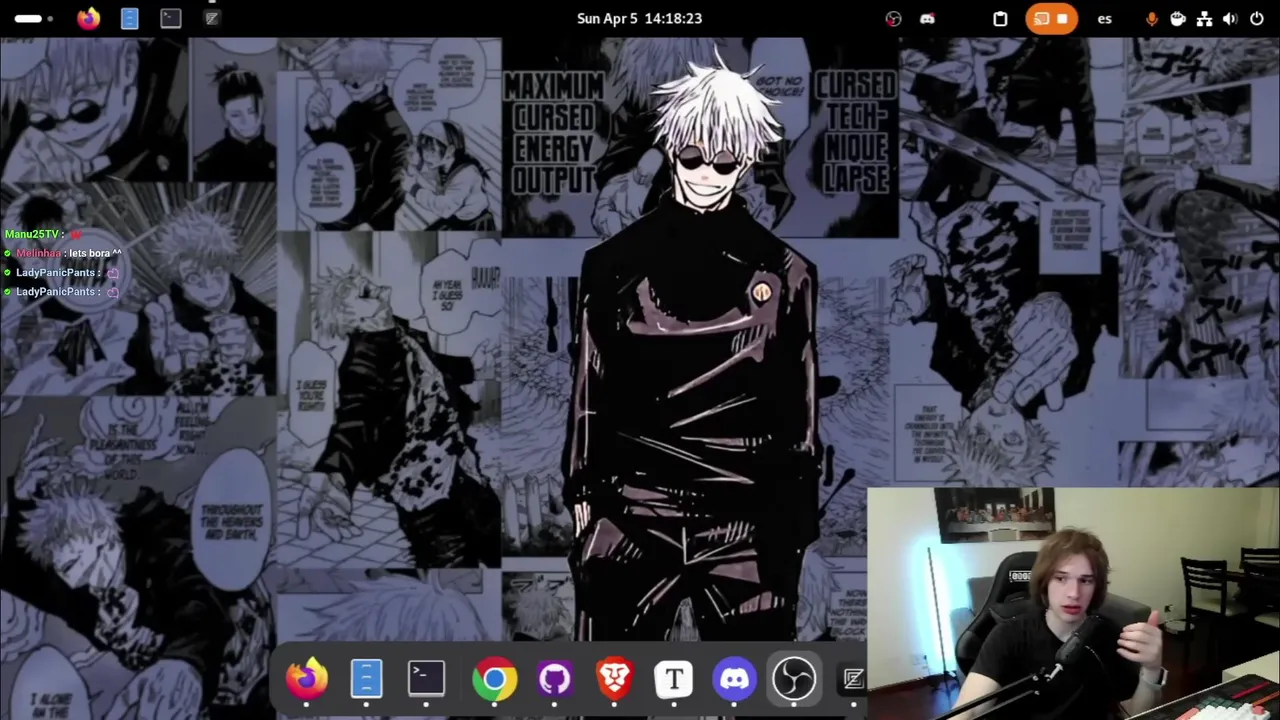Open Discord from the dock
The height and width of the screenshot is (720, 1280).
tap(734, 679)
